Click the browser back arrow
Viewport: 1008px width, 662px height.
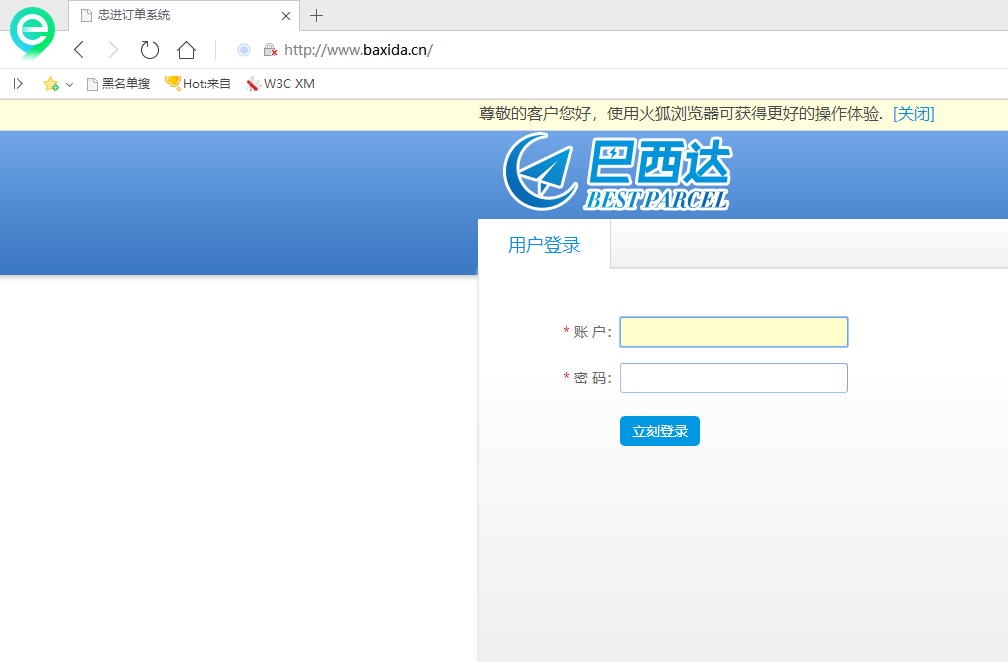point(79,49)
